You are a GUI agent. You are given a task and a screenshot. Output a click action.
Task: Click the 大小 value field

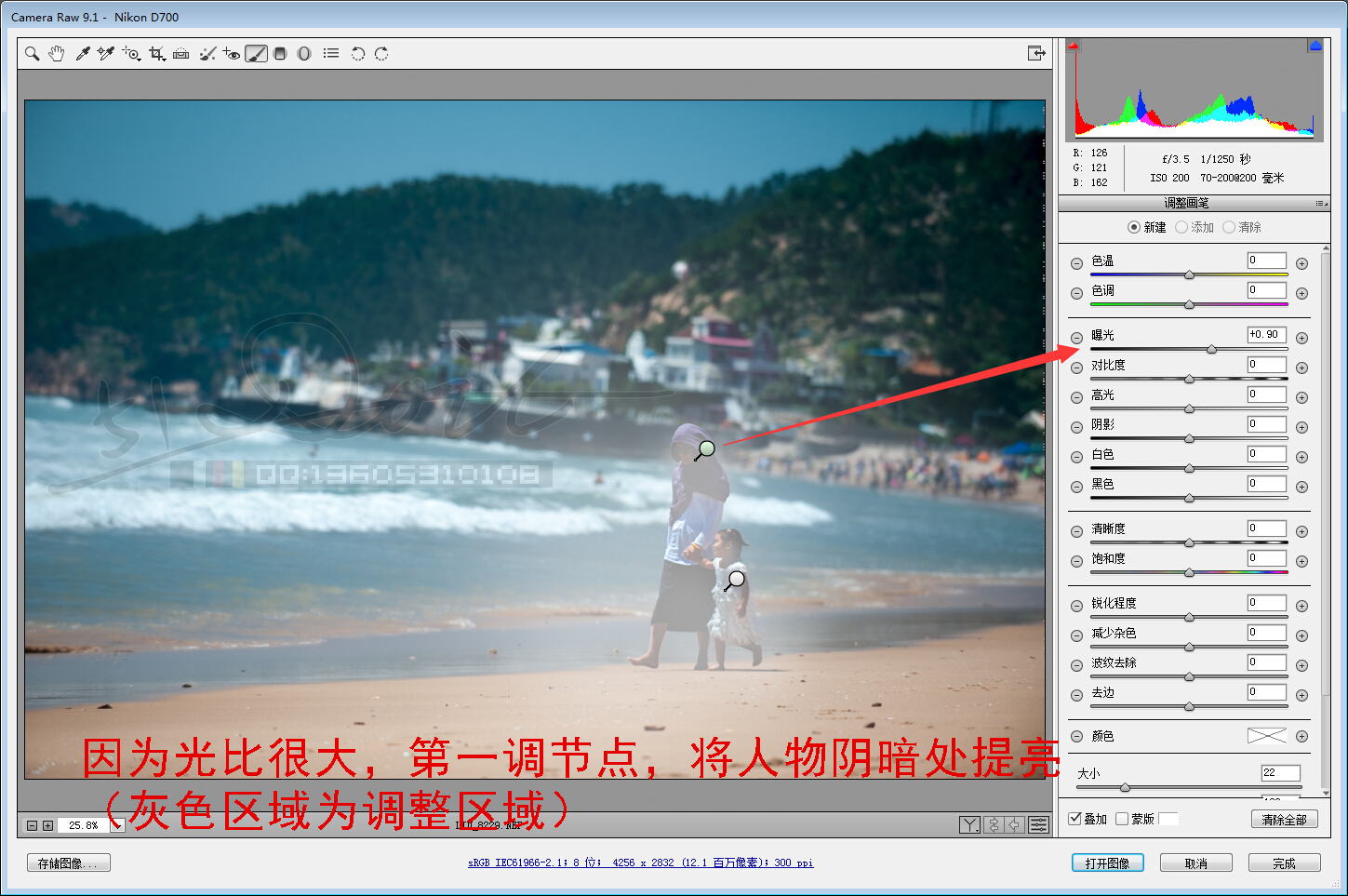[x=1280, y=773]
